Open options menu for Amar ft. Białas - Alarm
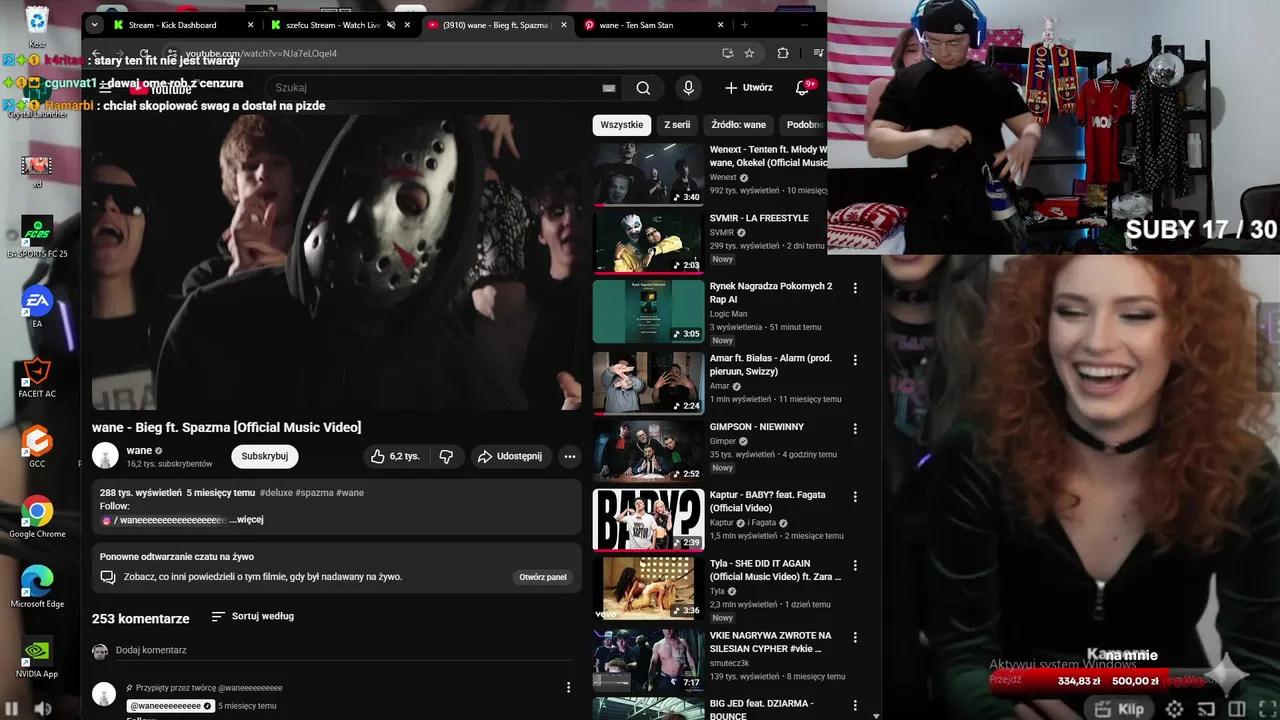This screenshot has height=720, width=1280. tap(855, 359)
